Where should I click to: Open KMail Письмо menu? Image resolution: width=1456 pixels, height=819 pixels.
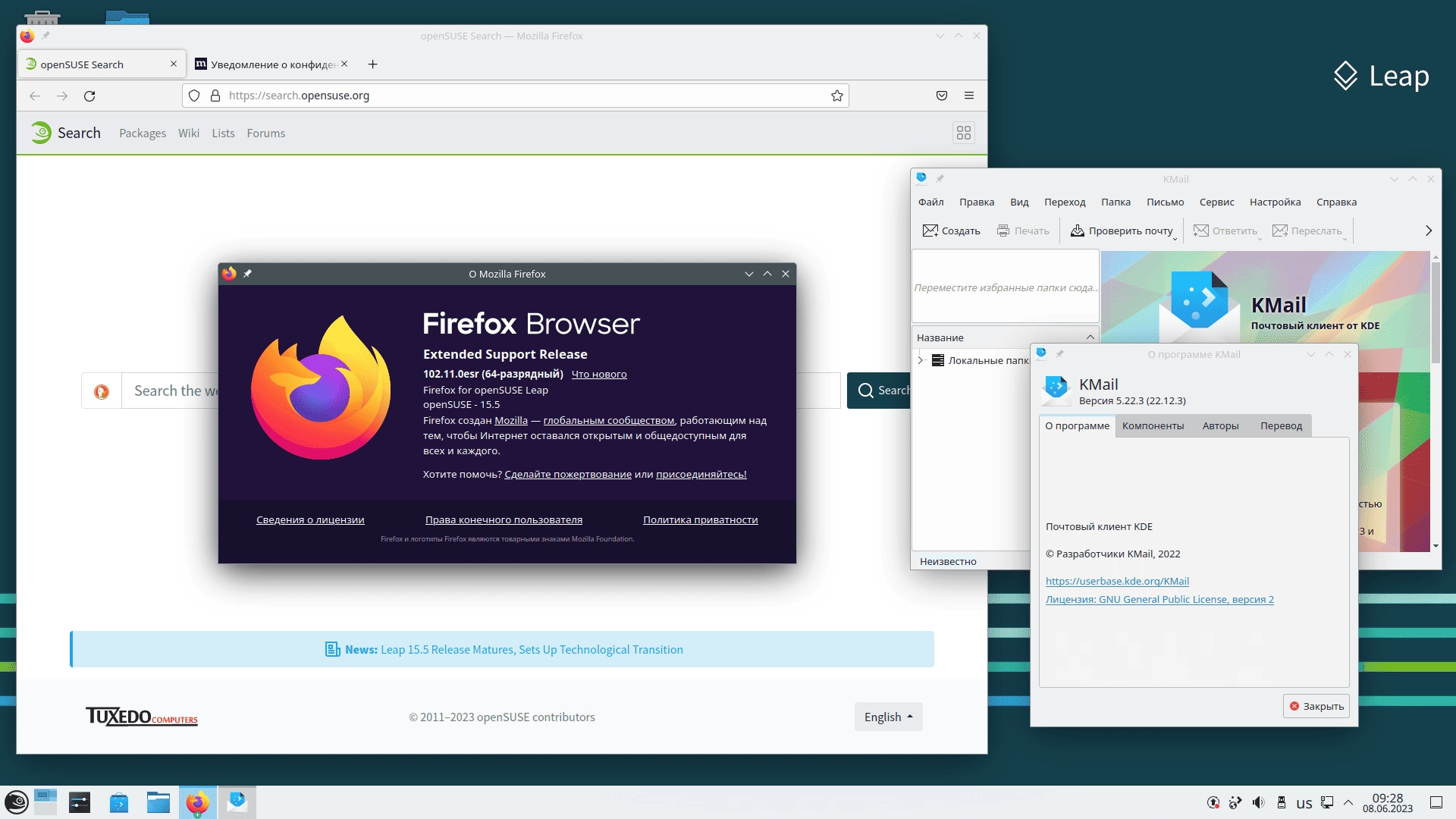coord(1166,202)
